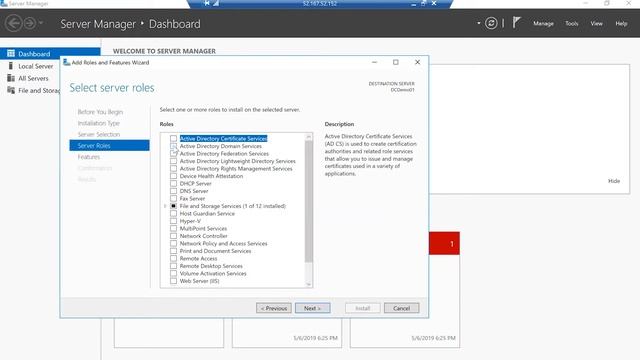Click the Dashboard grid icon
The width and height of the screenshot is (640, 360).
click(x=11, y=53)
